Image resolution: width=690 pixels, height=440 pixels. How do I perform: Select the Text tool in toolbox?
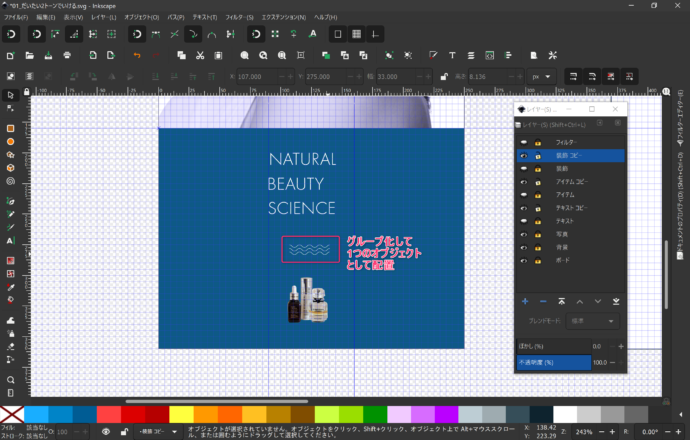(11, 241)
